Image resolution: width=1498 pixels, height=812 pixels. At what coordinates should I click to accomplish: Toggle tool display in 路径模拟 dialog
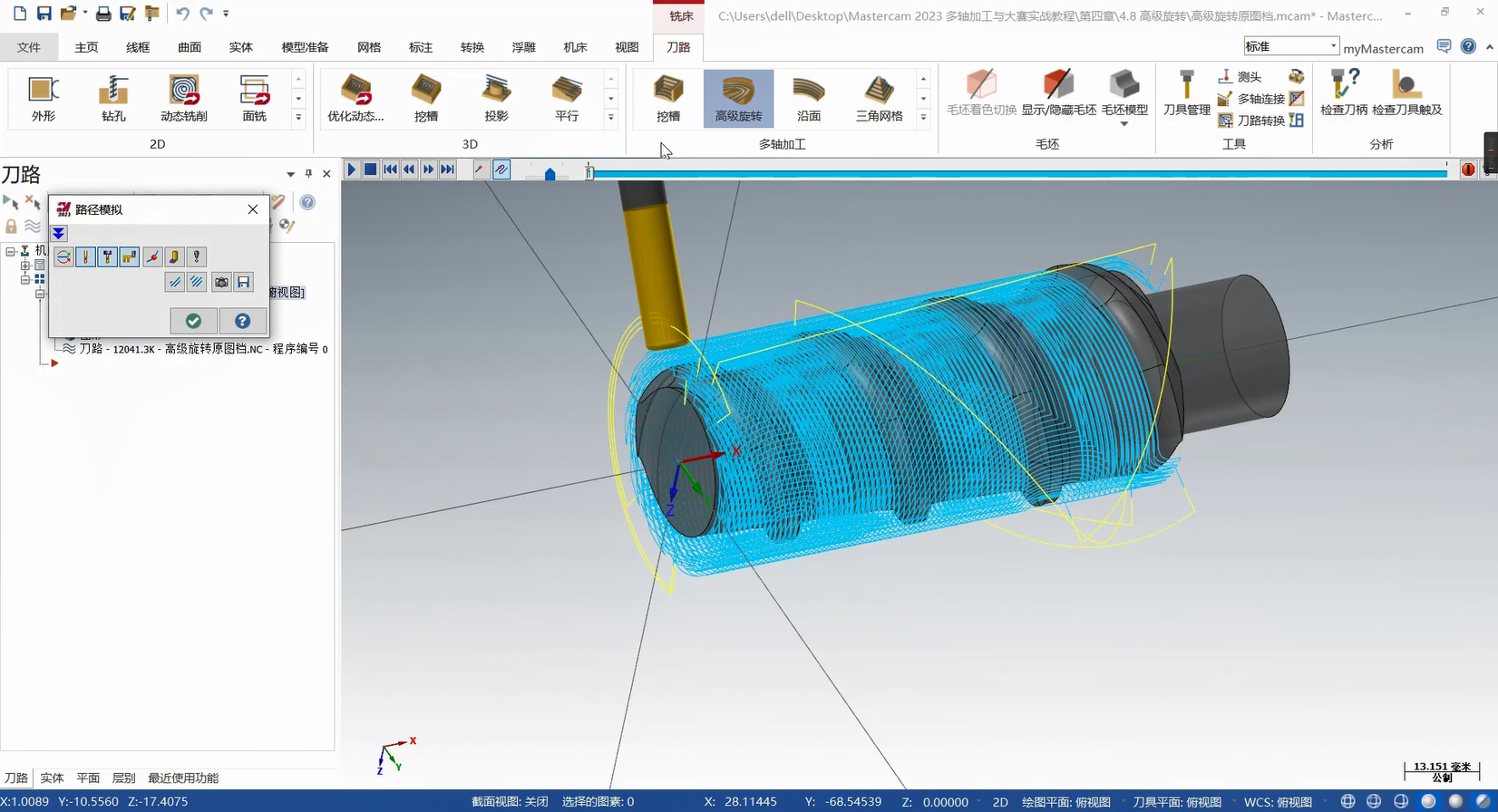pyautogui.click(x=86, y=257)
